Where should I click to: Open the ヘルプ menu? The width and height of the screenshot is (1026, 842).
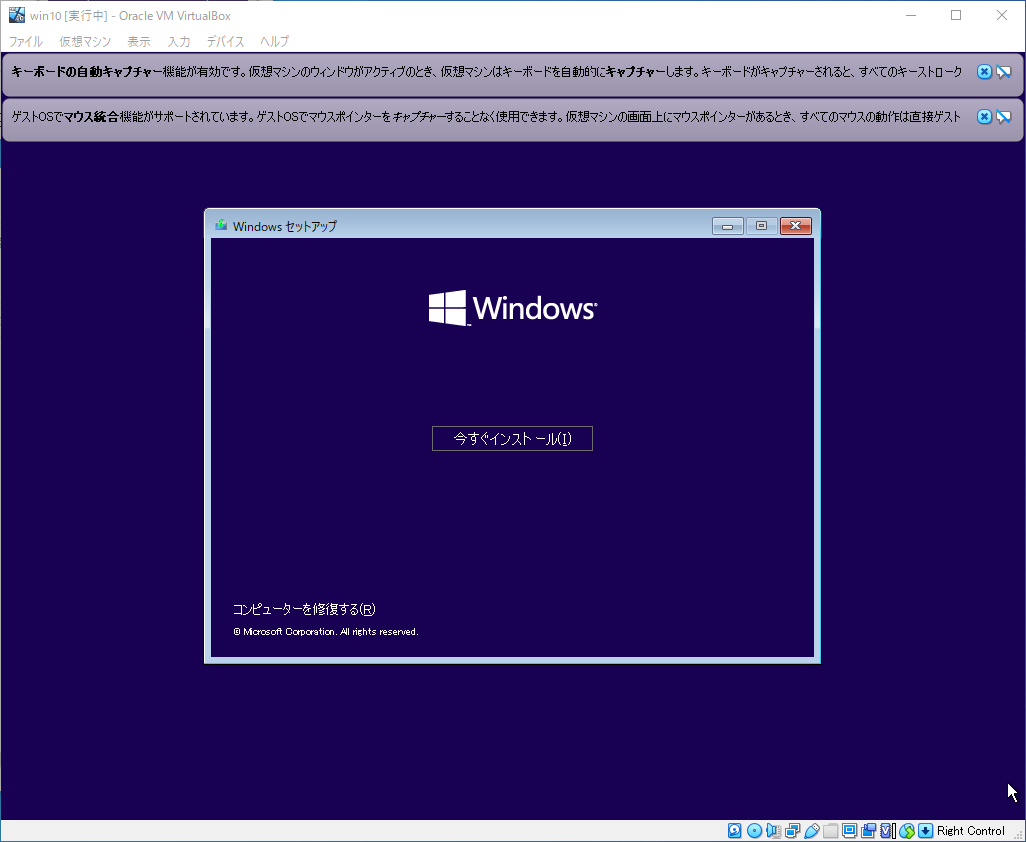click(x=274, y=41)
